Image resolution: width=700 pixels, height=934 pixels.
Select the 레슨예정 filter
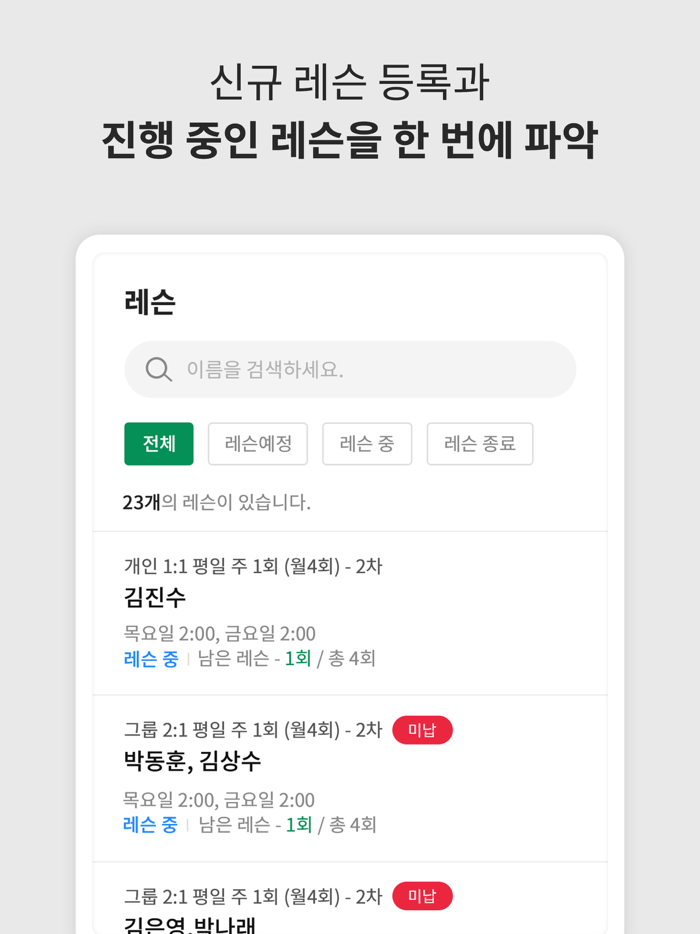[x=257, y=444]
